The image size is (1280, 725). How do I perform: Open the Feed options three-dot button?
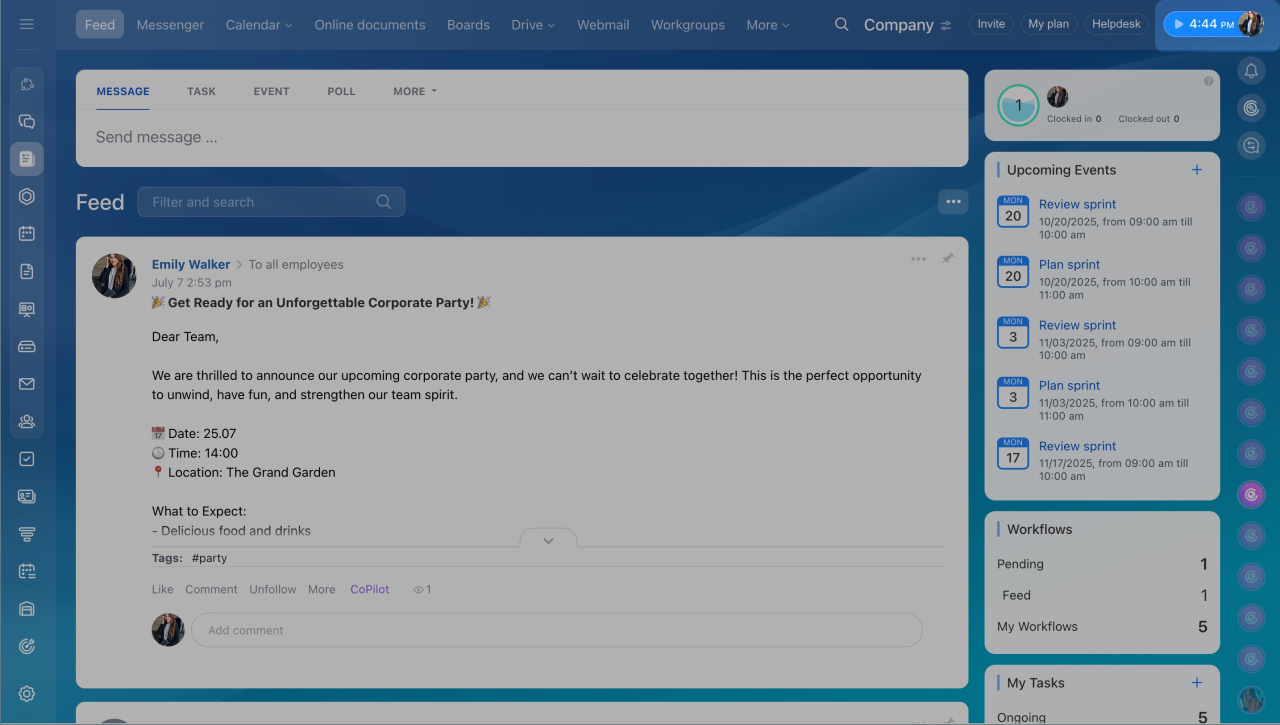[953, 202]
